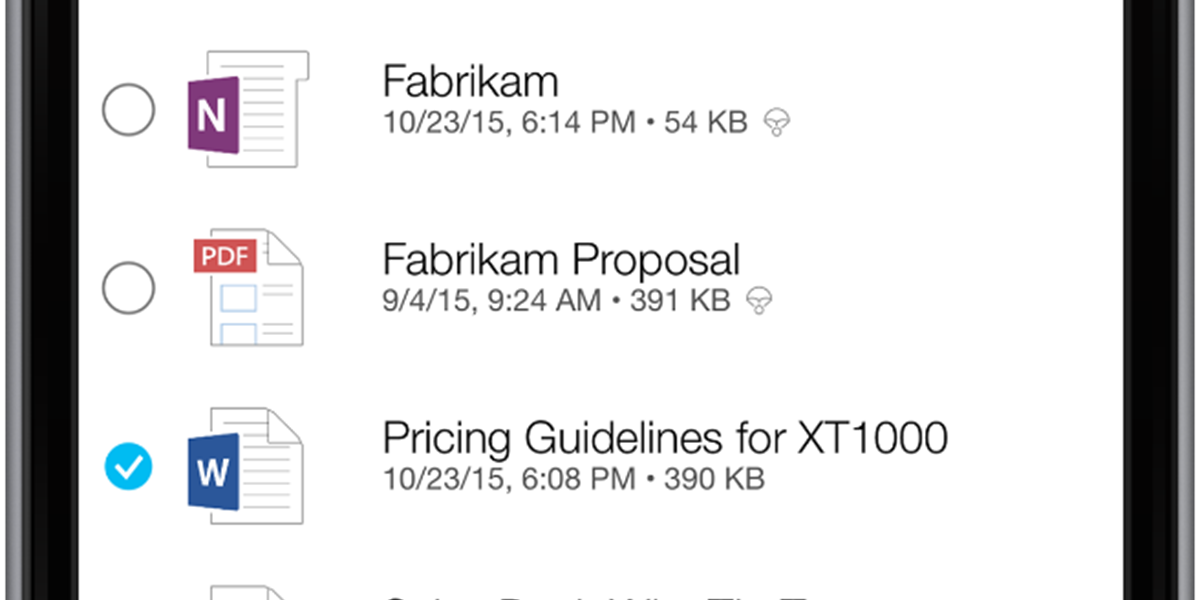Click the red PDF badge label
This screenshot has width=1200, height=600.
pyautogui.click(x=224, y=256)
